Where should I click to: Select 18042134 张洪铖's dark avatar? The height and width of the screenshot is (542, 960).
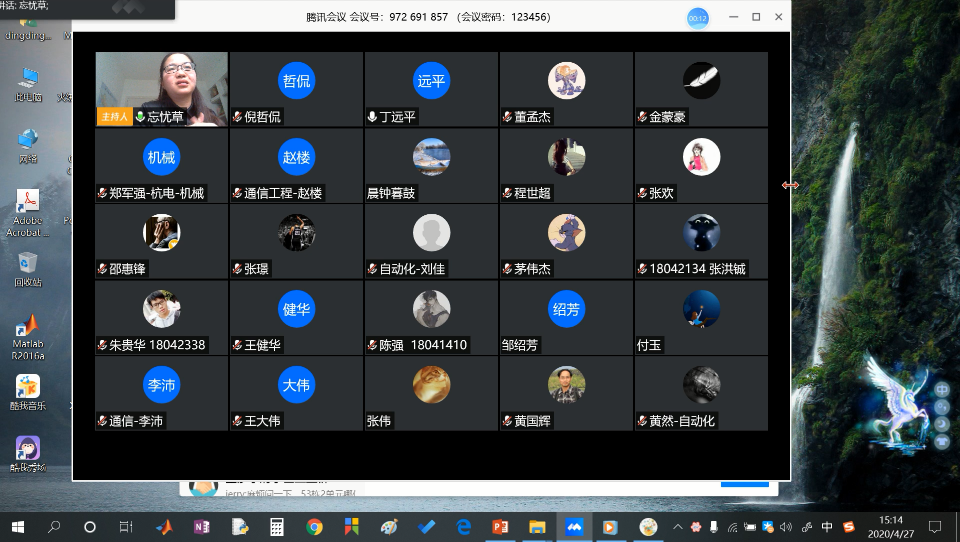click(702, 233)
